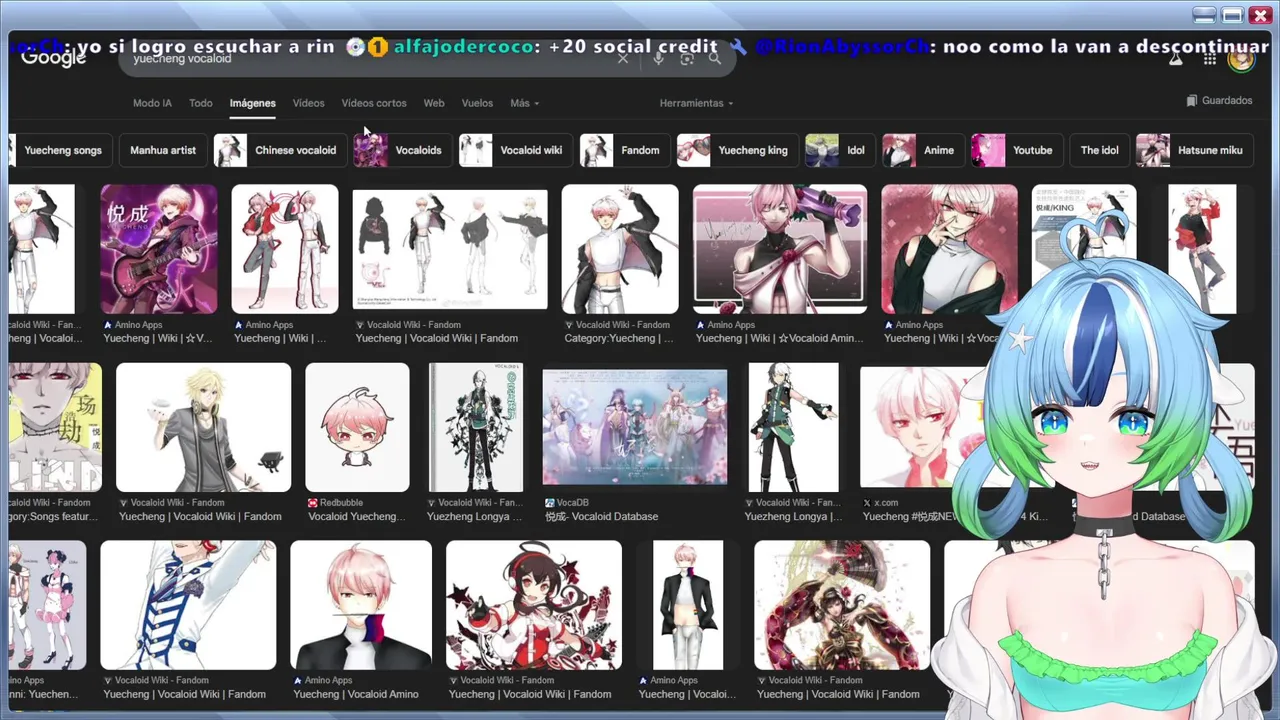1280x720 pixels.
Task: Open the Google logo homepage link
Action: 54,58
